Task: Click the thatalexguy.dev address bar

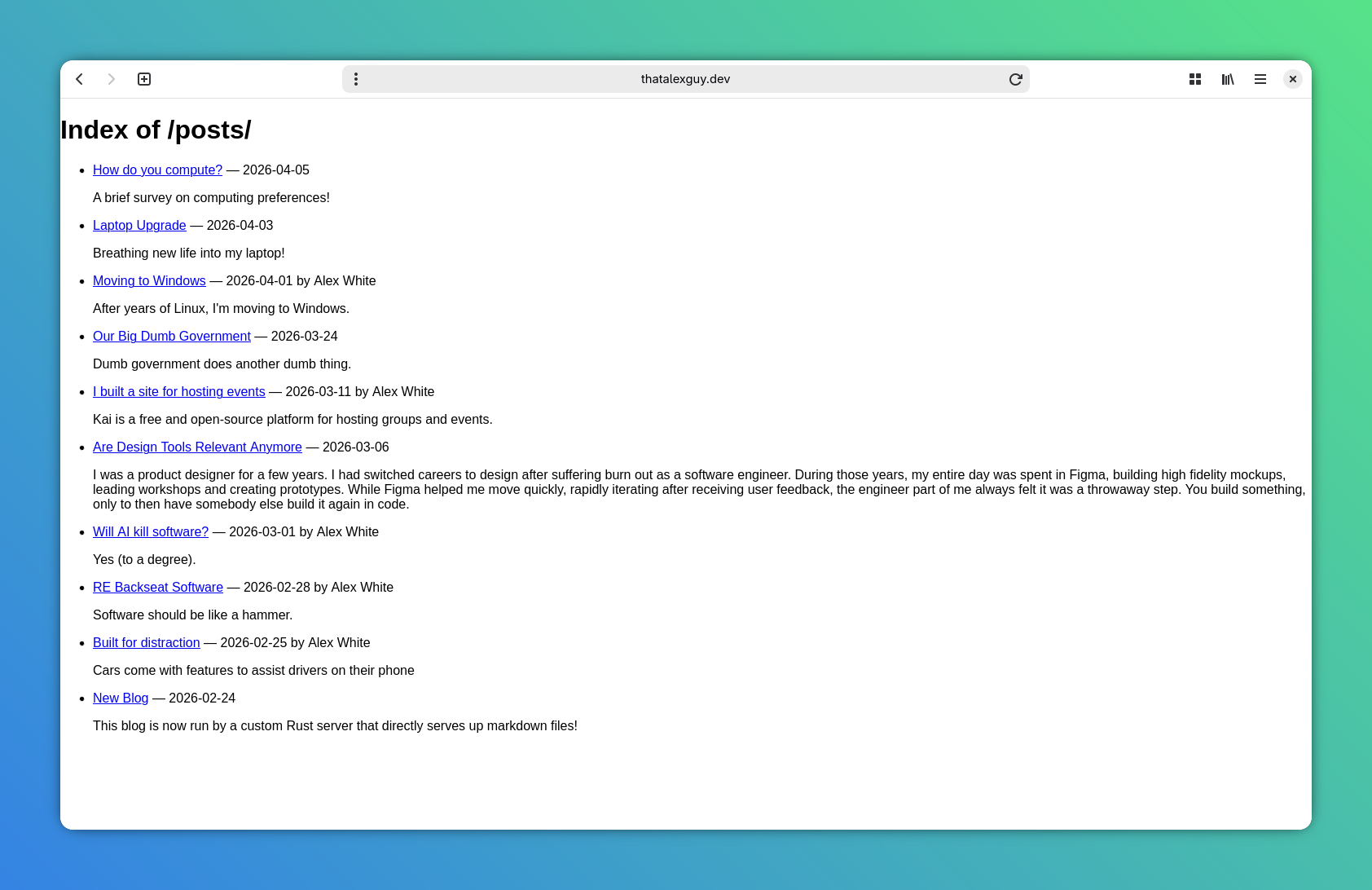Action: pos(684,79)
